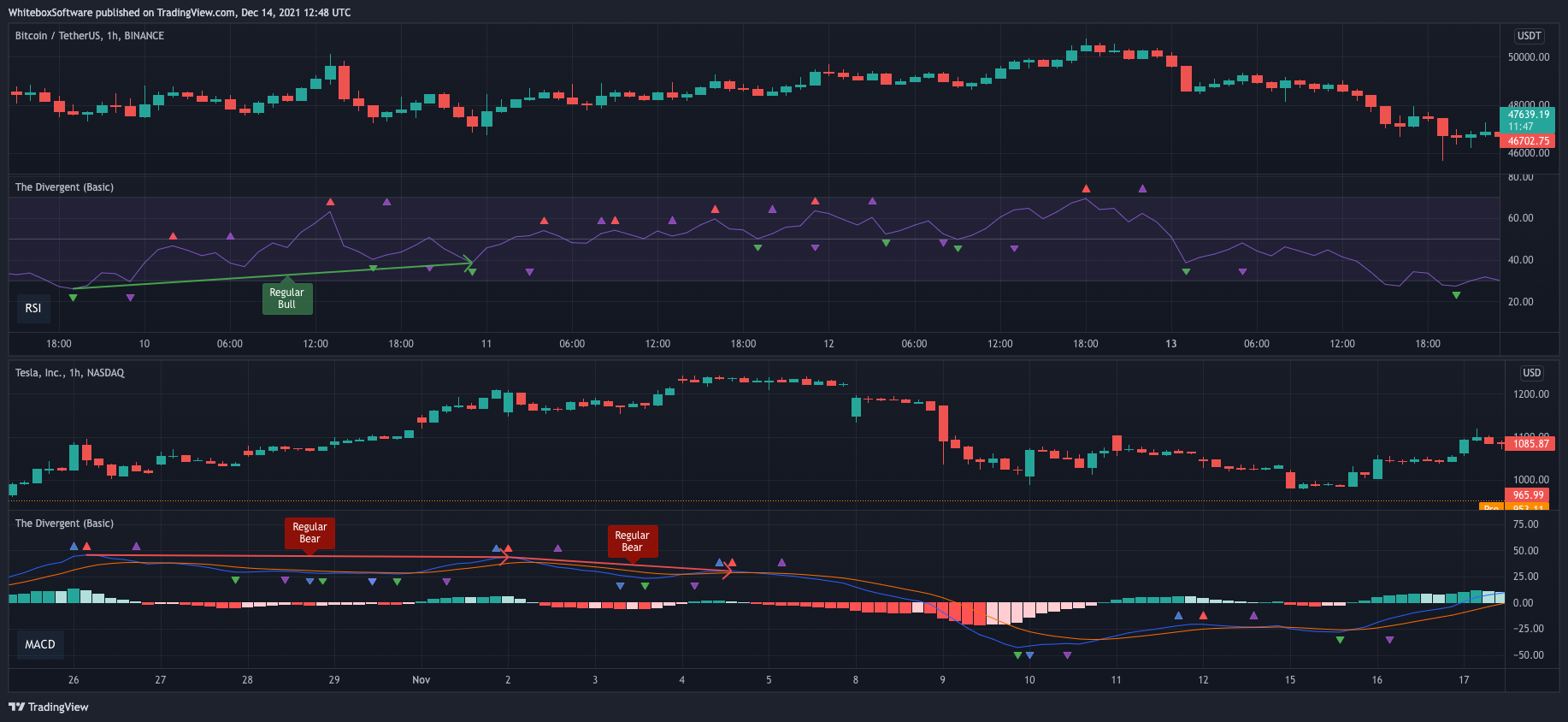The width and height of the screenshot is (1568, 722).
Task: Click the 13 date label on Bitcoin time axis
Action: coord(1171,344)
